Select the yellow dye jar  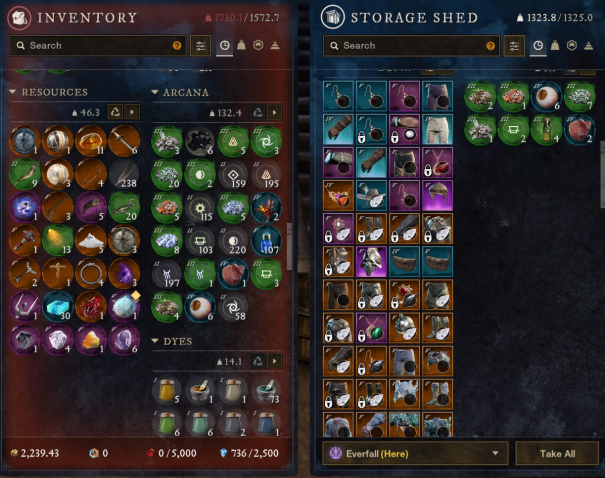(x=167, y=390)
